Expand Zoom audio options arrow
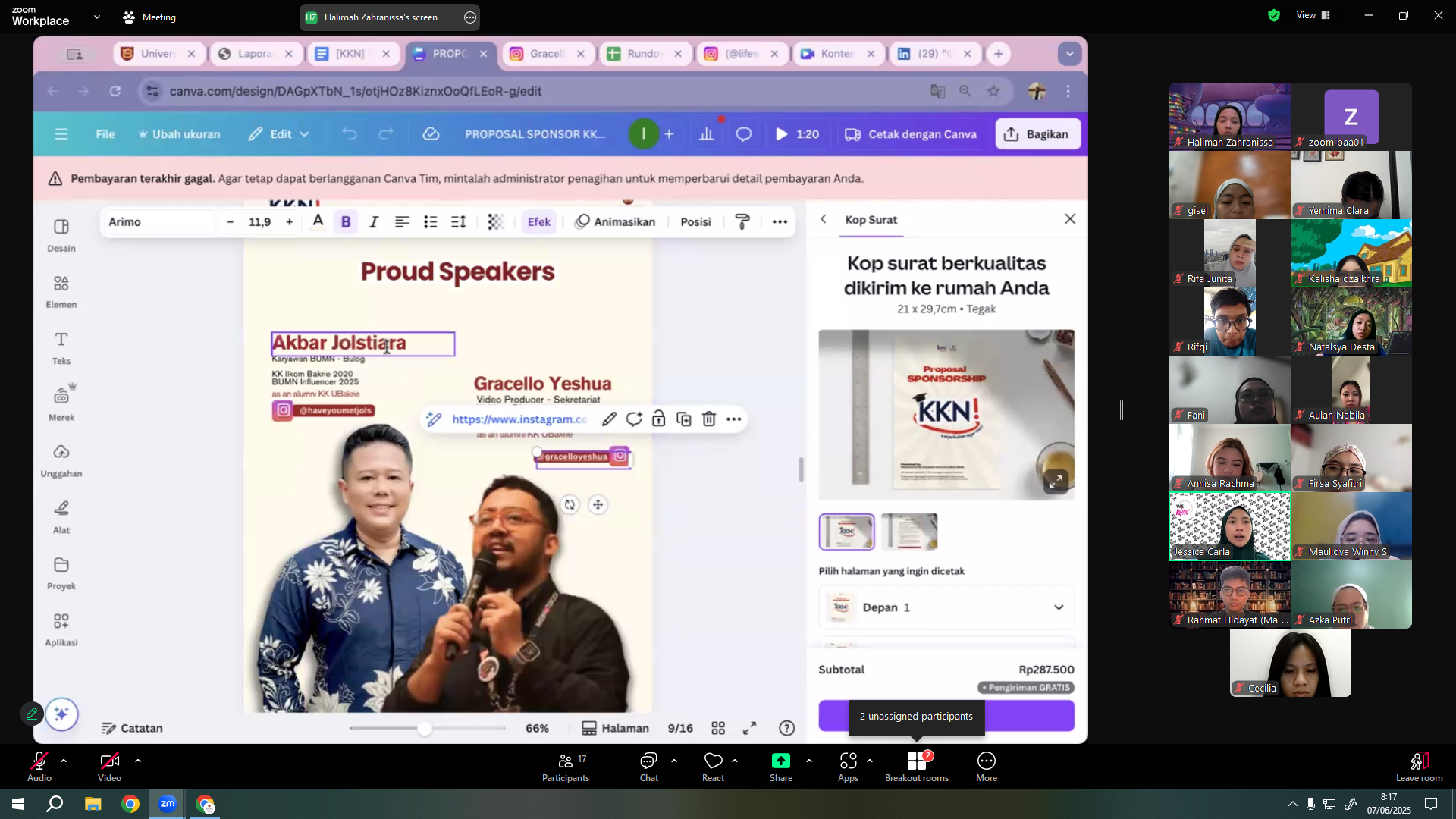The height and width of the screenshot is (819, 1456). tap(64, 761)
